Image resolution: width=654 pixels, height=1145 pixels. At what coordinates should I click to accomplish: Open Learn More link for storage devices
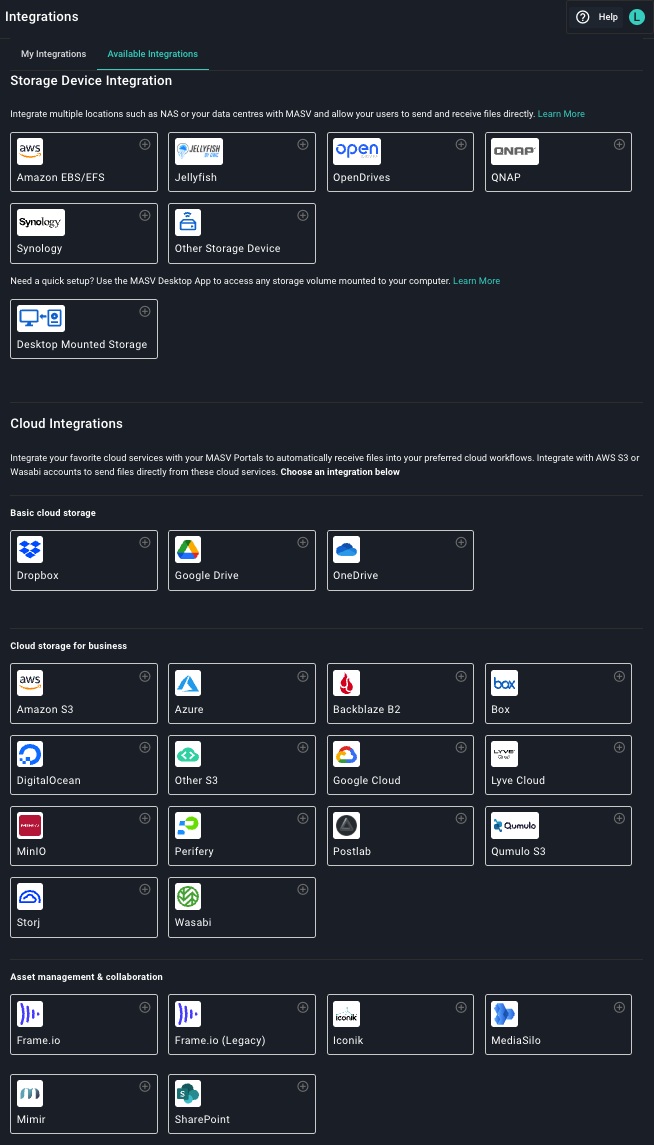click(561, 114)
